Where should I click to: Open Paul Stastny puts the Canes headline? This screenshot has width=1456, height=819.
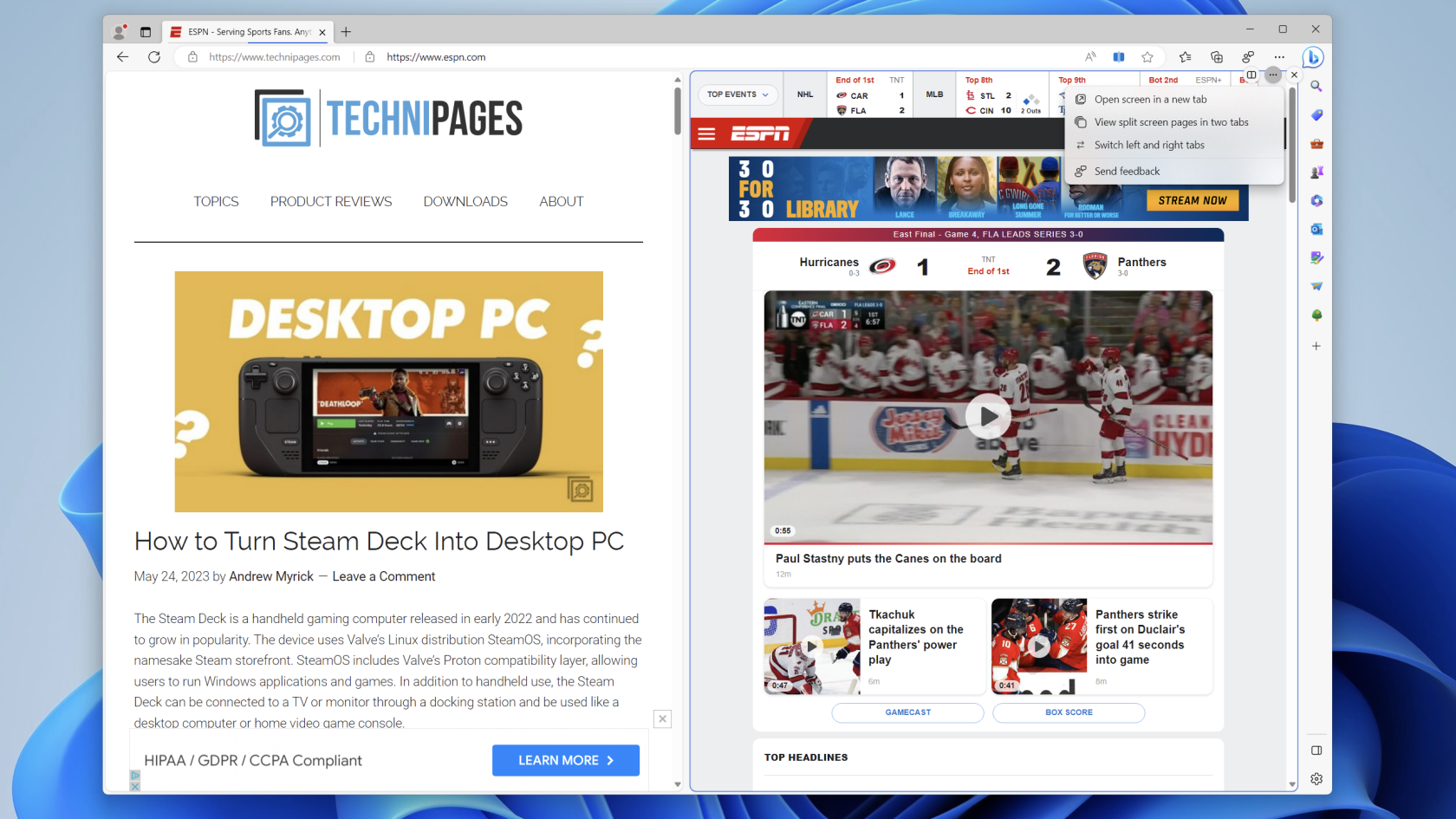(888, 559)
